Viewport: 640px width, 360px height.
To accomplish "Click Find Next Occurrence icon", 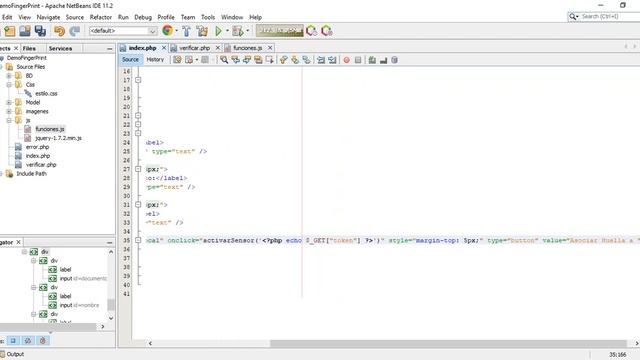I will click(x=247, y=60).
